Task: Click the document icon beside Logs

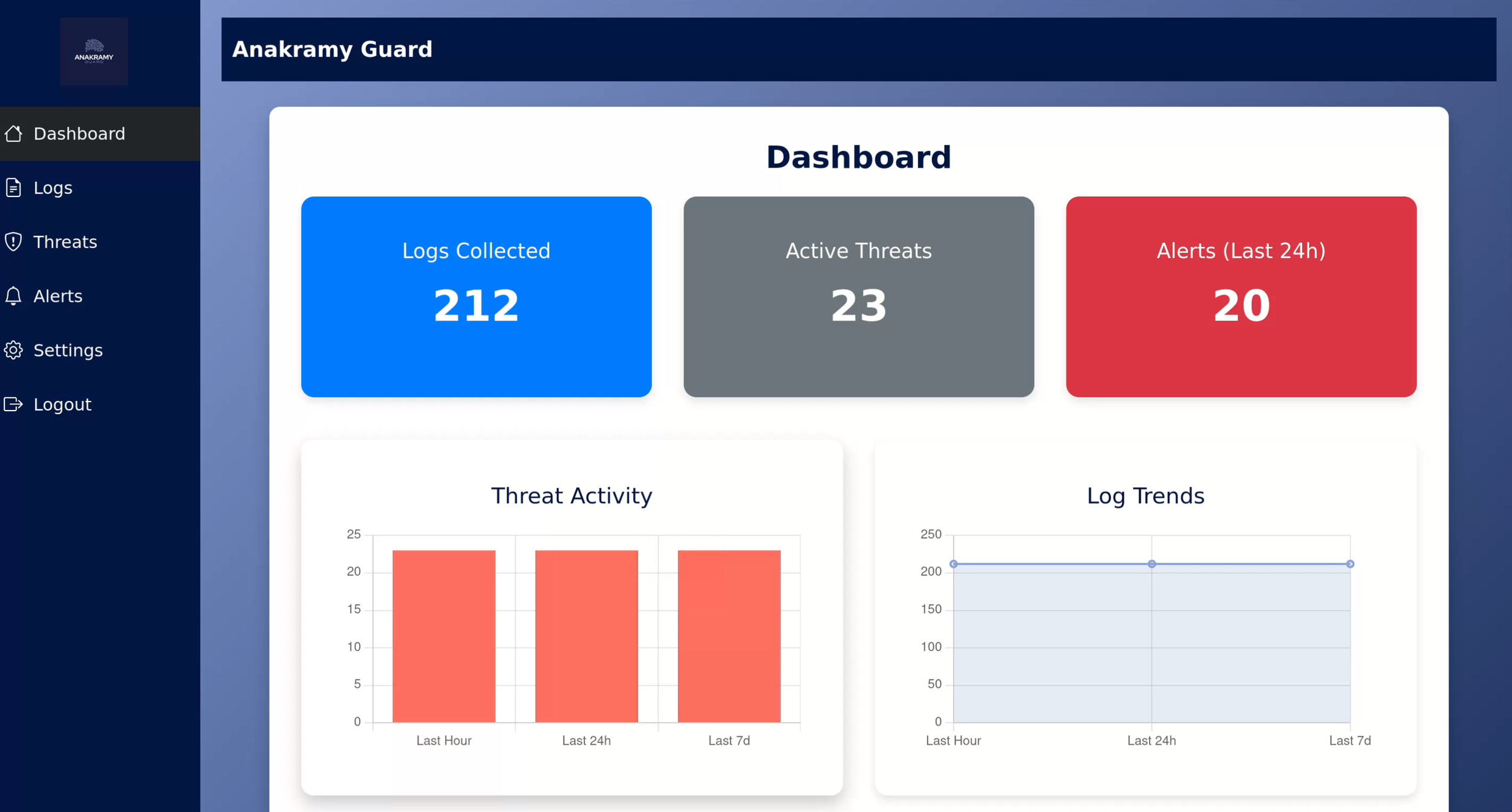Action: tap(13, 188)
